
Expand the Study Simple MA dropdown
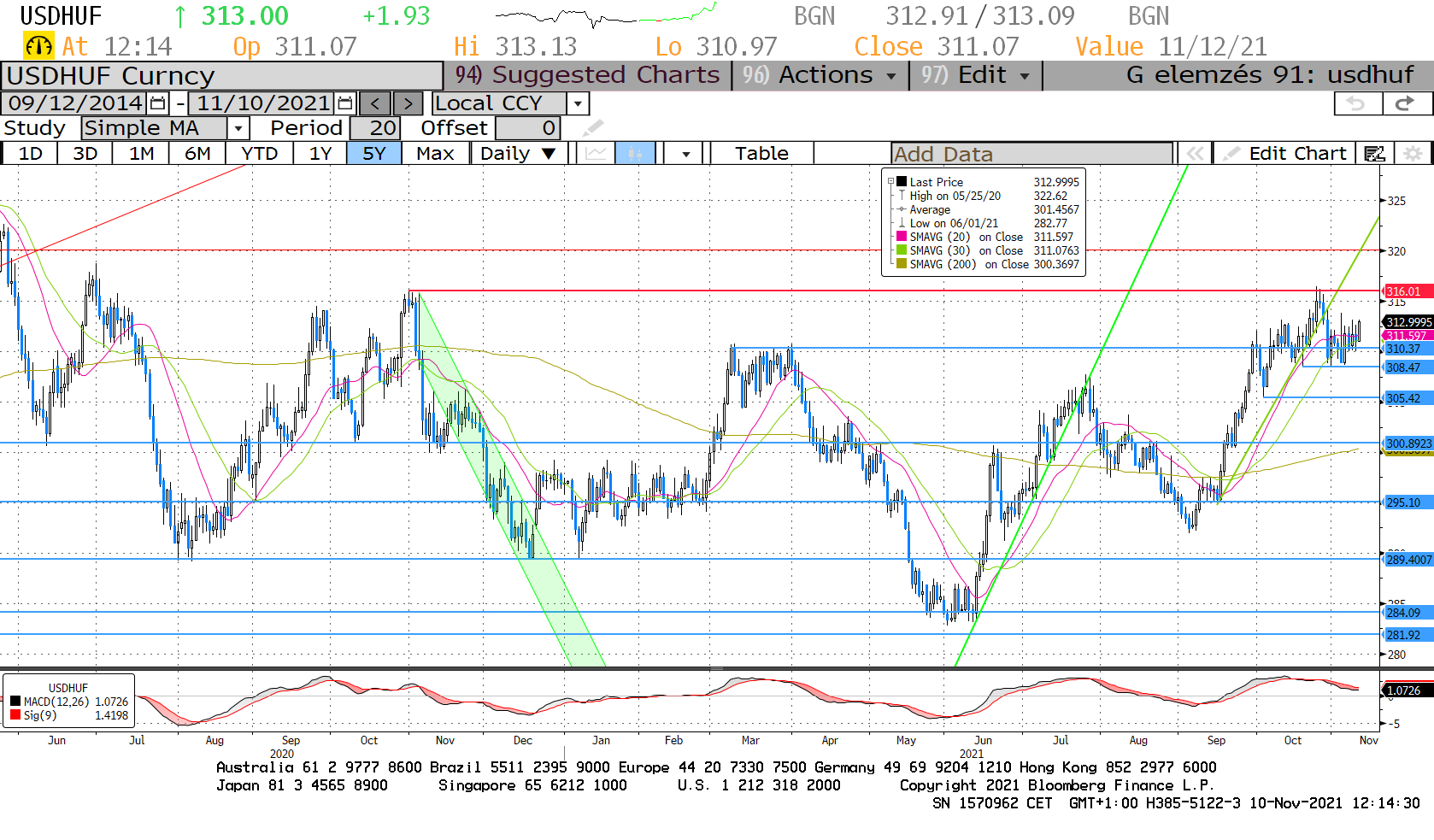[x=238, y=128]
